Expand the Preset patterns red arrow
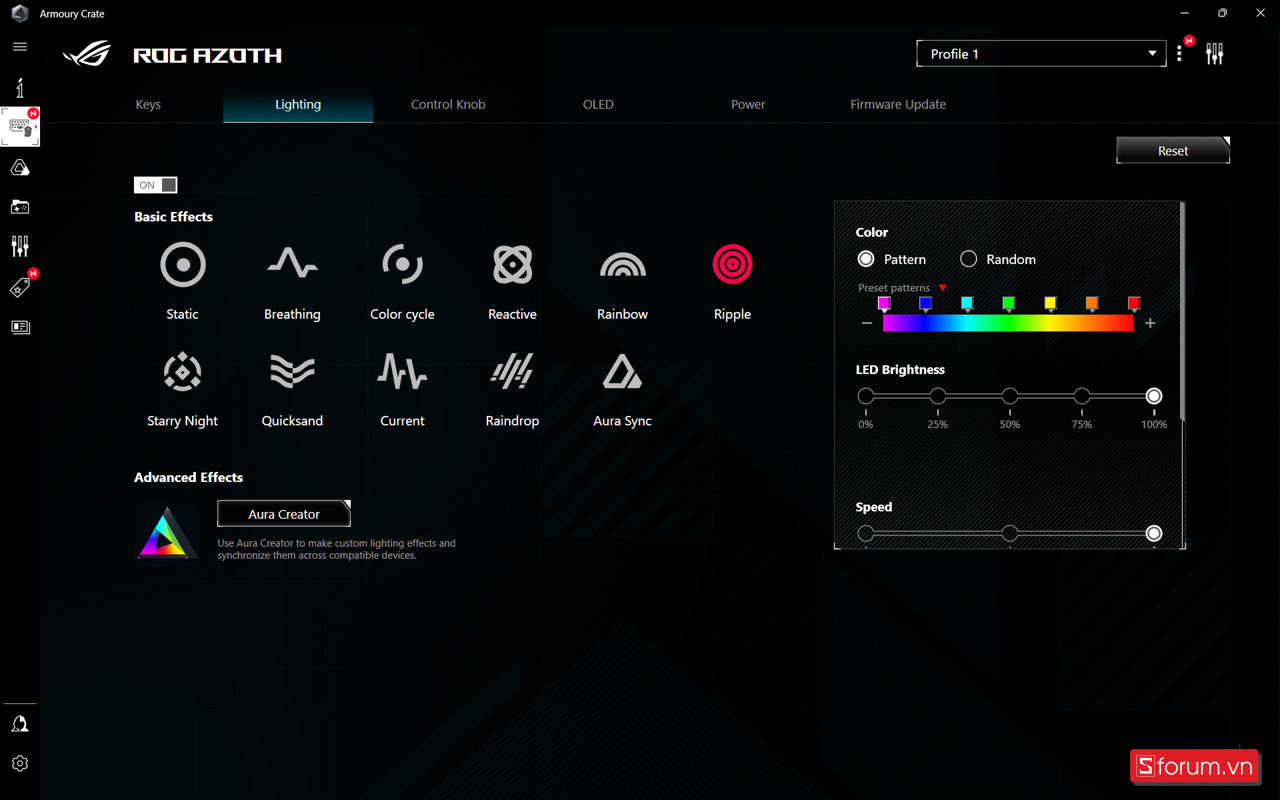1280x800 pixels. [942, 288]
